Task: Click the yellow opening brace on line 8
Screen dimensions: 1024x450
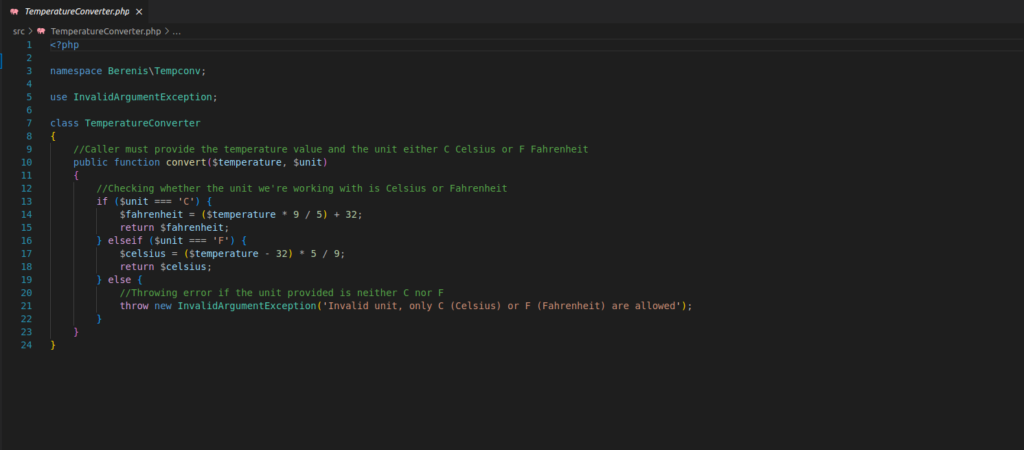Action: tap(53, 137)
